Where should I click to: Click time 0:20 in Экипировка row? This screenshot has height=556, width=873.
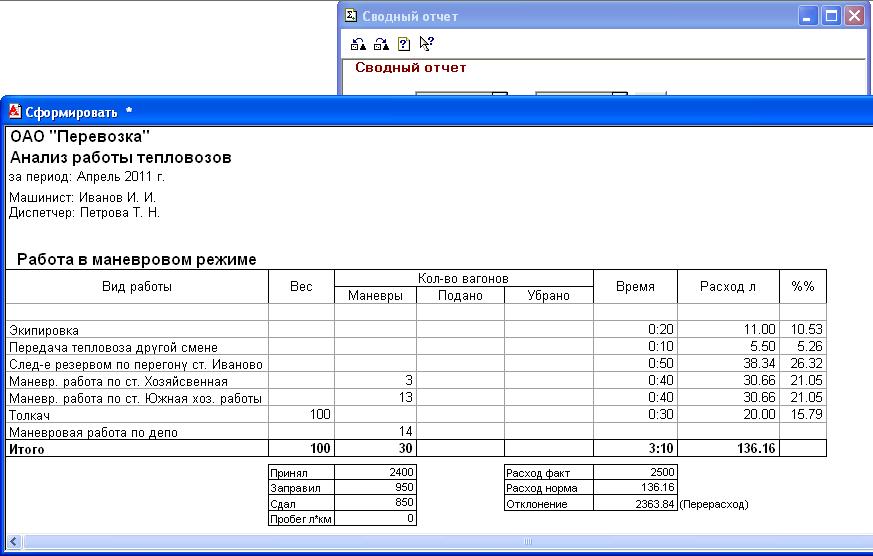661,329
